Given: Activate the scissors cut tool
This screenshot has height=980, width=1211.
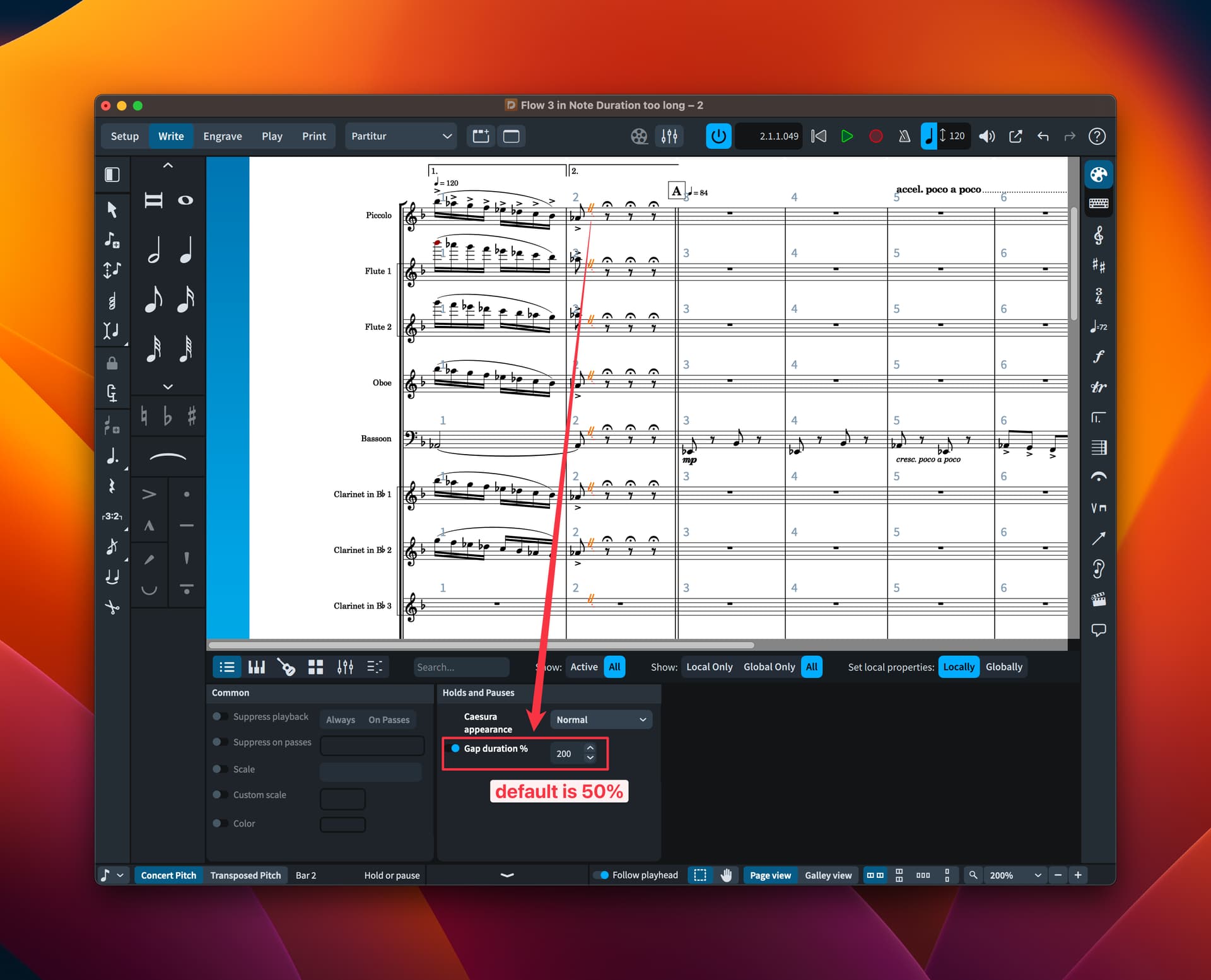Looking at the screenshot, I should click(x=112, y=607).
